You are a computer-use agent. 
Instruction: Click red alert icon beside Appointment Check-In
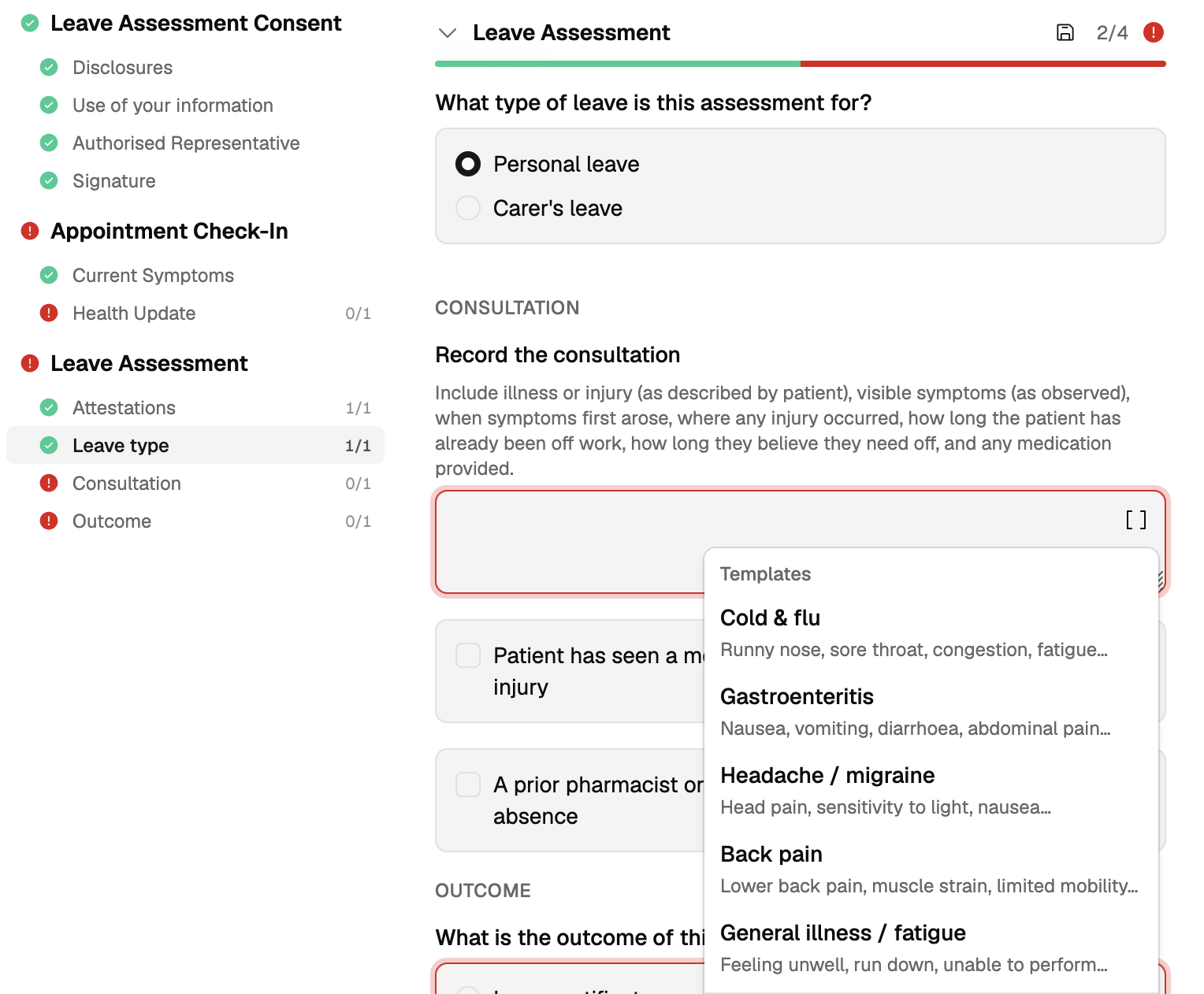[x=30, y=232]
